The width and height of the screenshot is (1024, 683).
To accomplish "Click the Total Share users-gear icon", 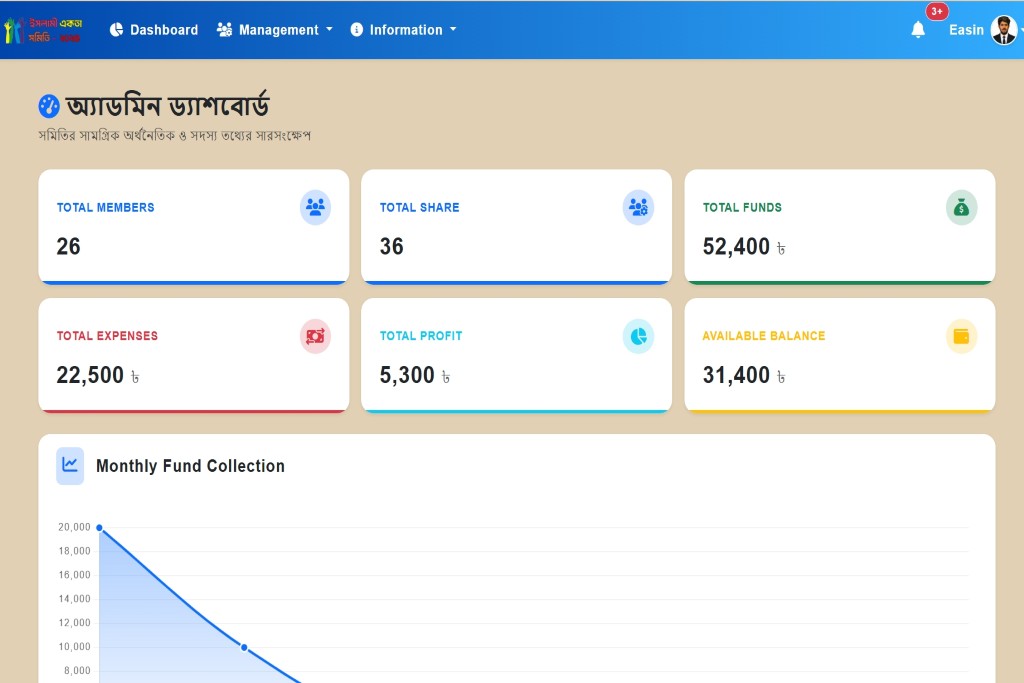I will tap(638, 208).
